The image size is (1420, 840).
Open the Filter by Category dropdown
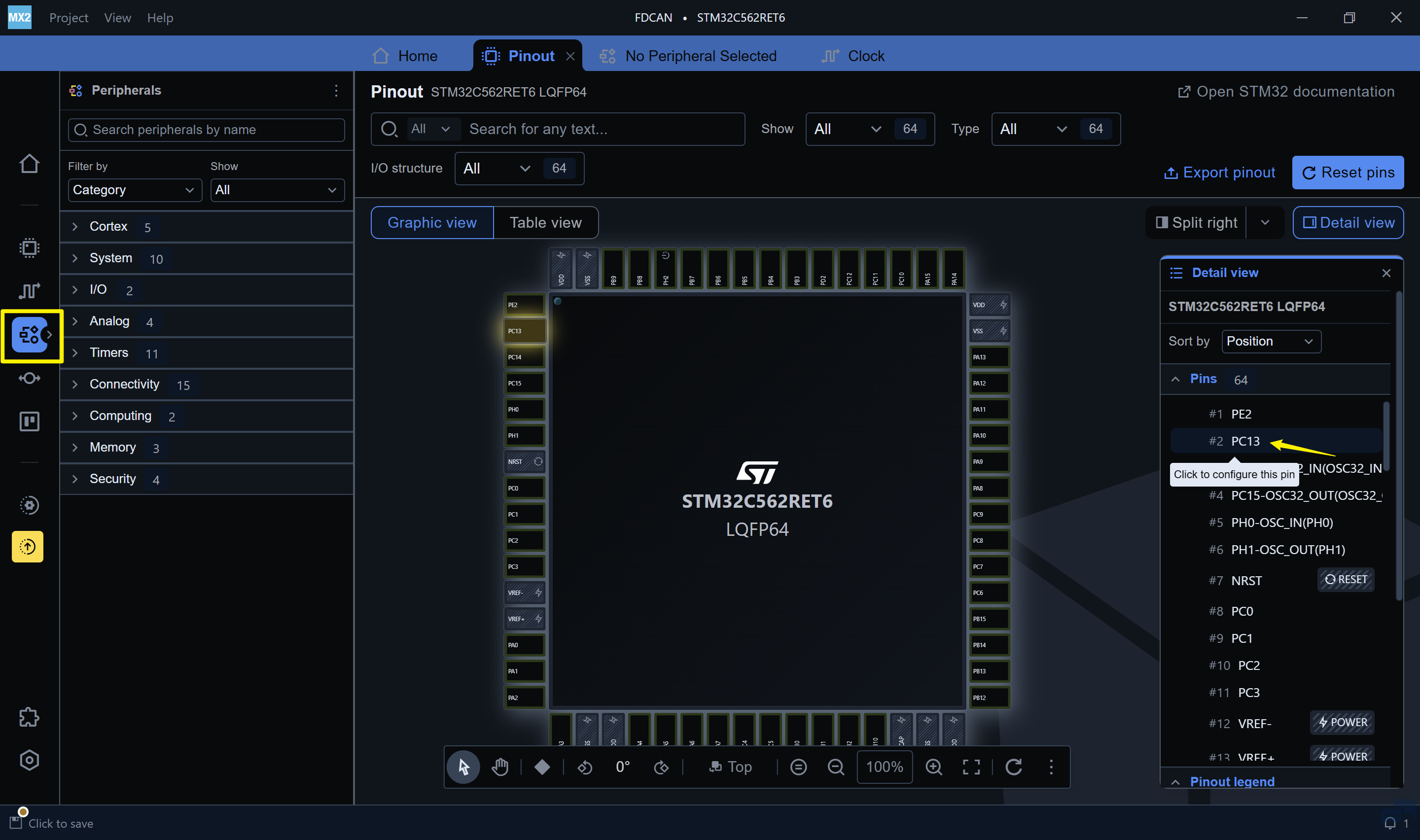point(135,190)
